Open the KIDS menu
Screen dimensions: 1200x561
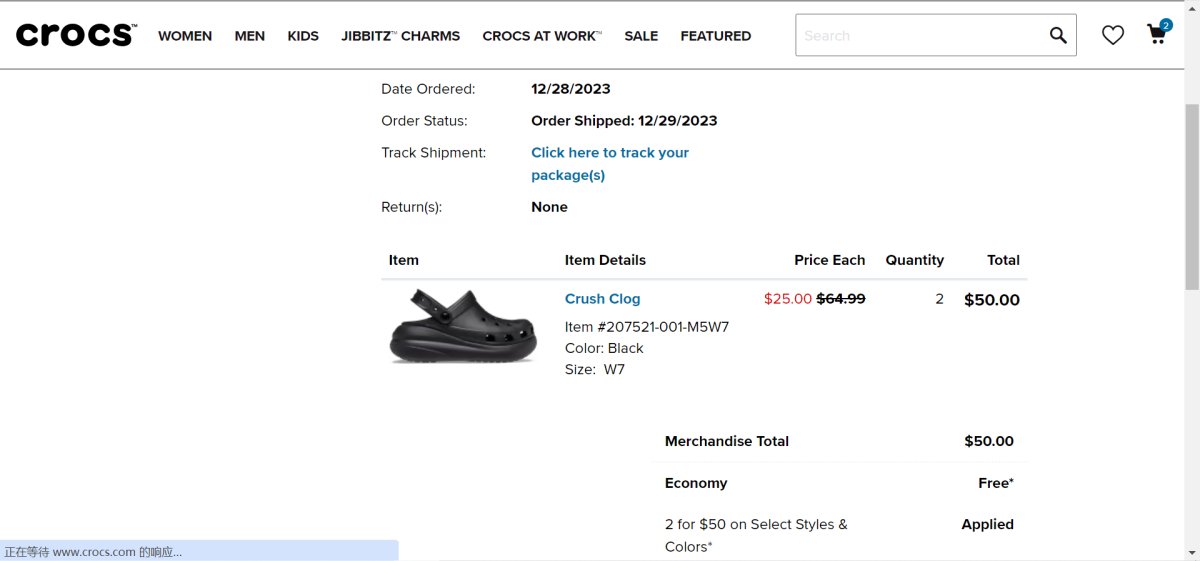coord(303,36)
